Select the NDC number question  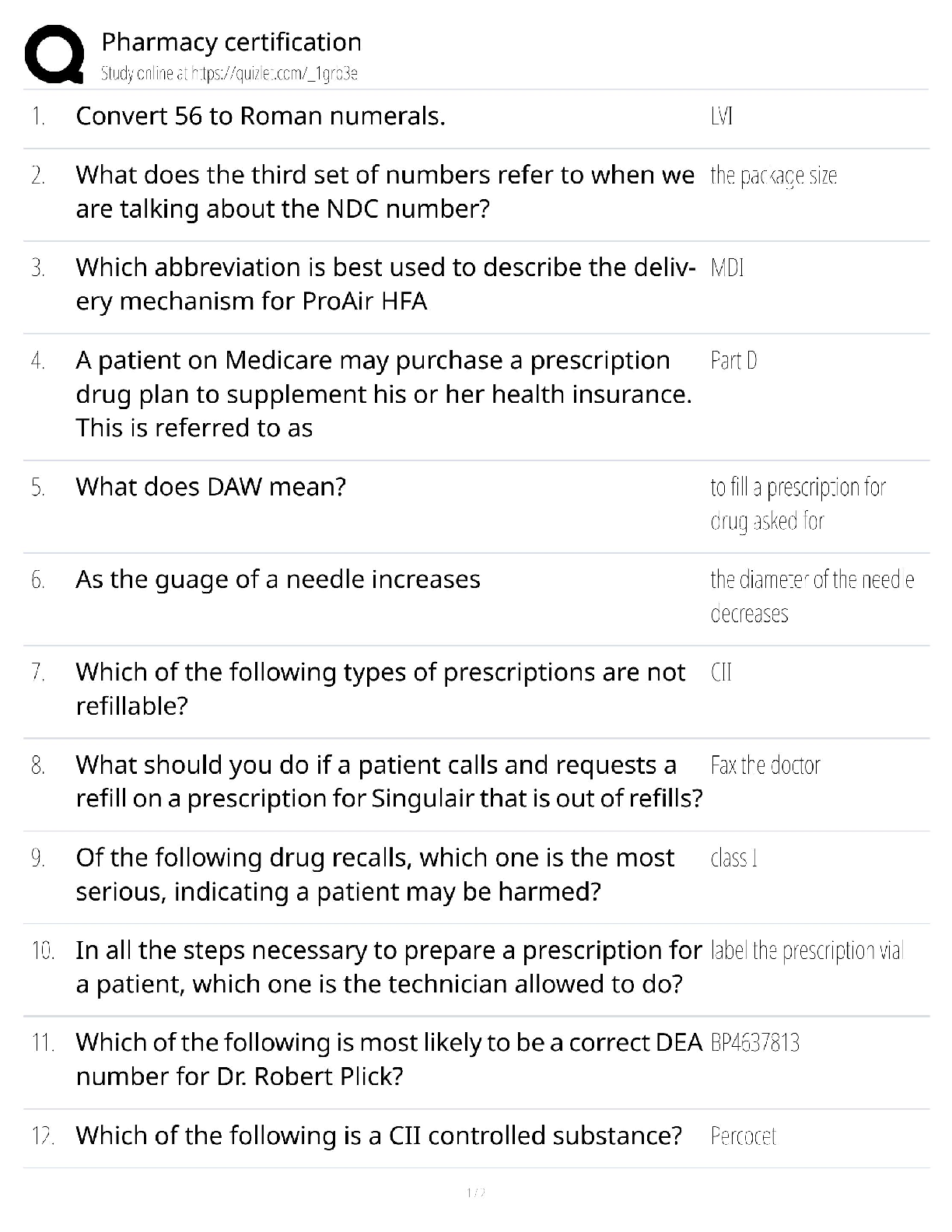tap(385, 192)
